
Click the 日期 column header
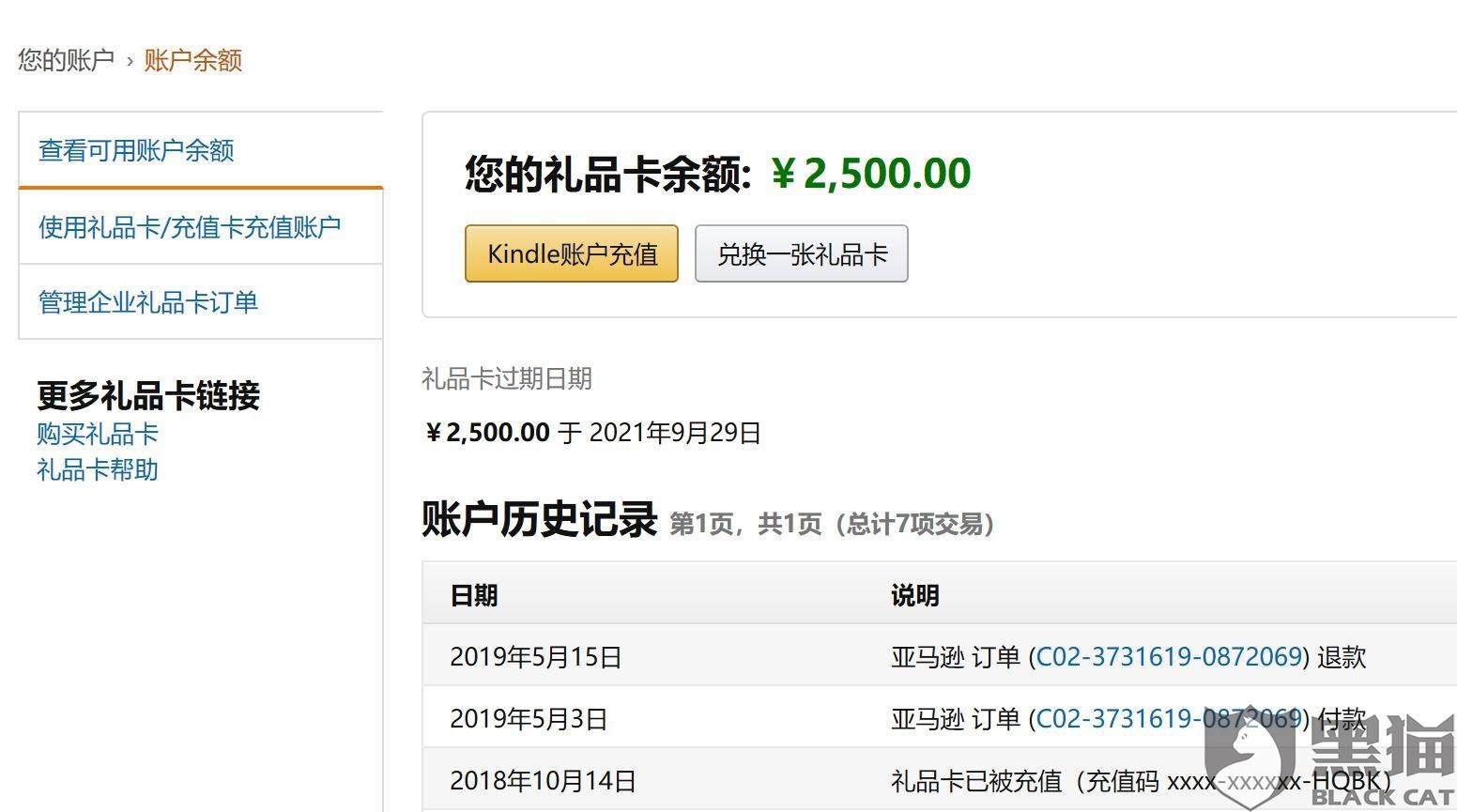click(x=474, y=595)
